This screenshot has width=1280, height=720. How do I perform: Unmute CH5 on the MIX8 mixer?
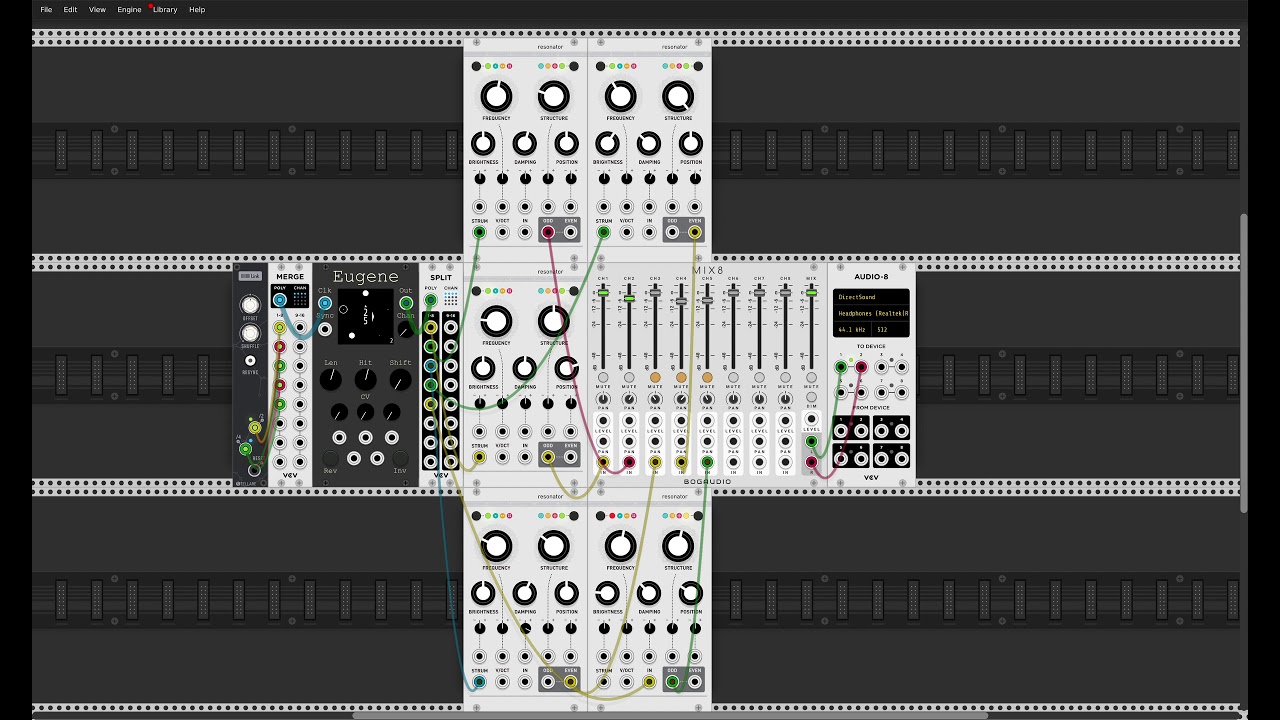coord(707,377)
